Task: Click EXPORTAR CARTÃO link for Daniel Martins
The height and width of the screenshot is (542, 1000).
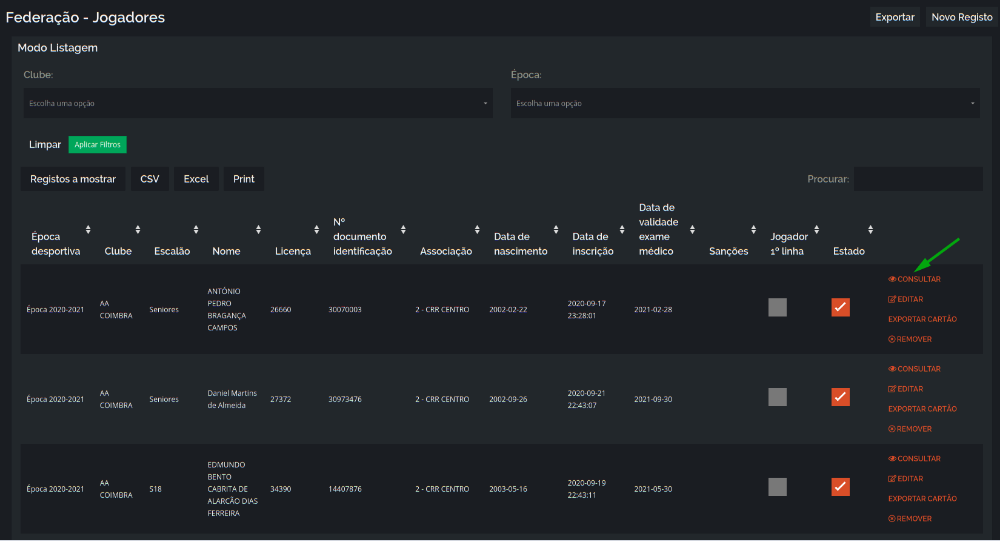Action: point(922,409)
